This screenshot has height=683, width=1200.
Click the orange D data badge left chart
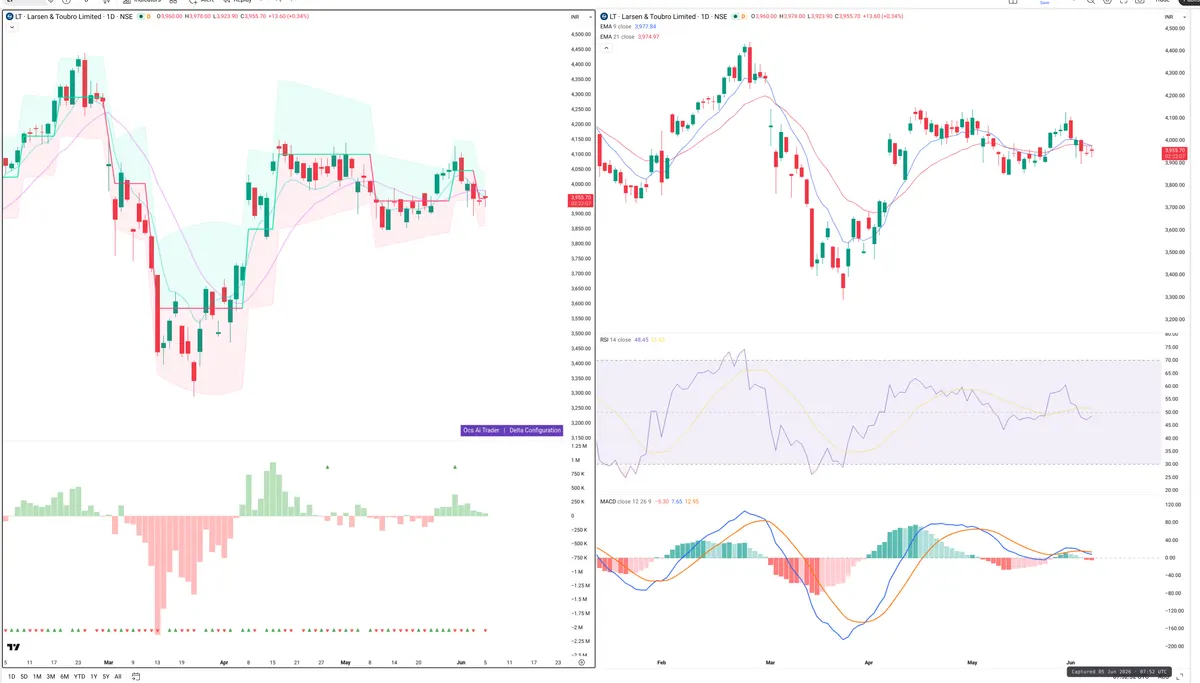click(149, 17)
